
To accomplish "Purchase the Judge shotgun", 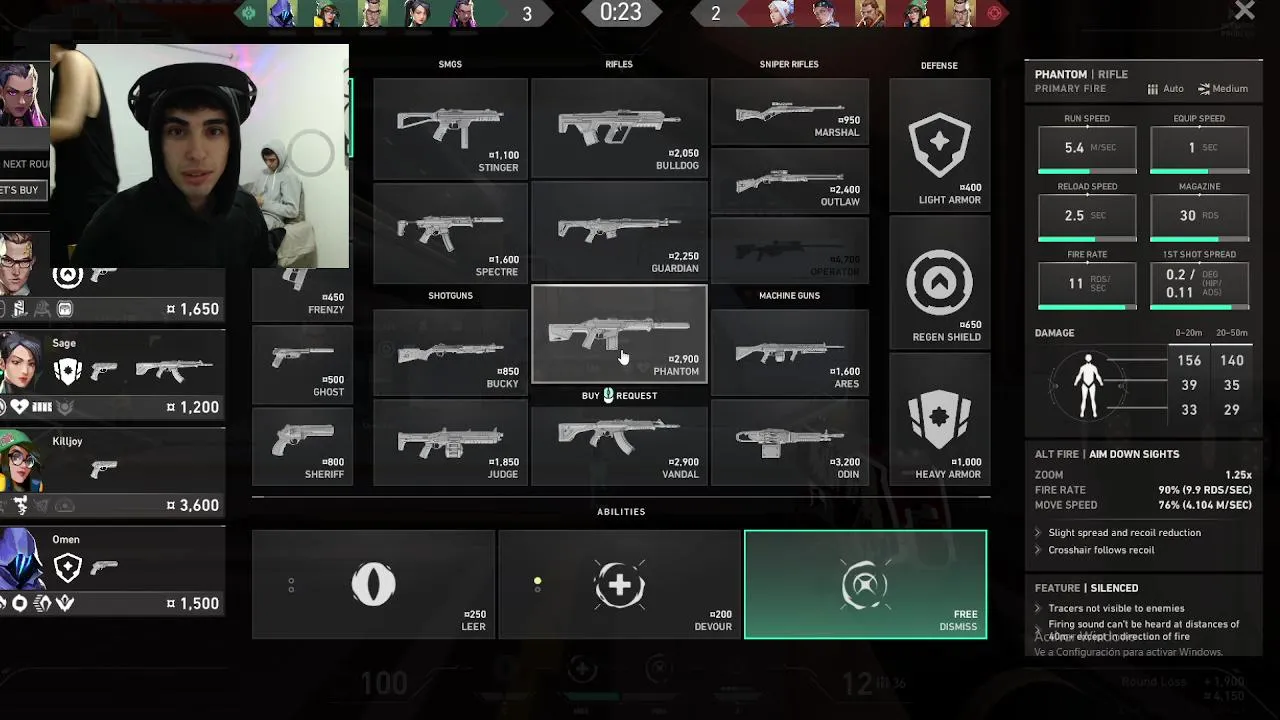I will (x=450, y=443).
